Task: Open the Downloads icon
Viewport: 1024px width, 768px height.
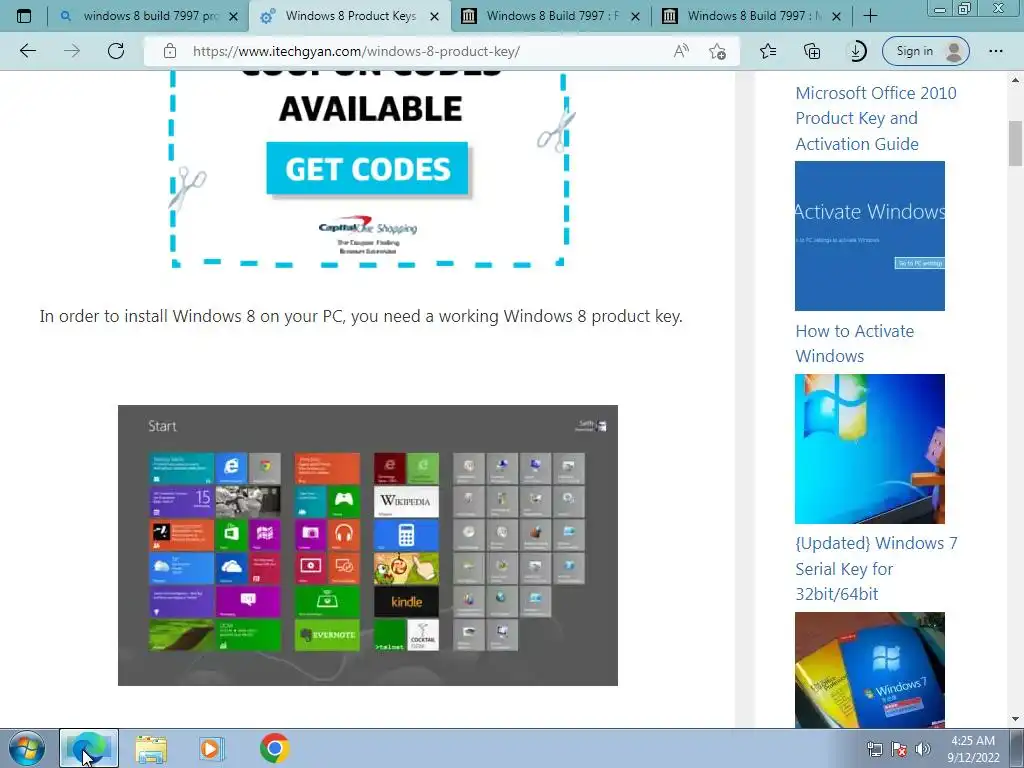Action: (x=856, y=51)
